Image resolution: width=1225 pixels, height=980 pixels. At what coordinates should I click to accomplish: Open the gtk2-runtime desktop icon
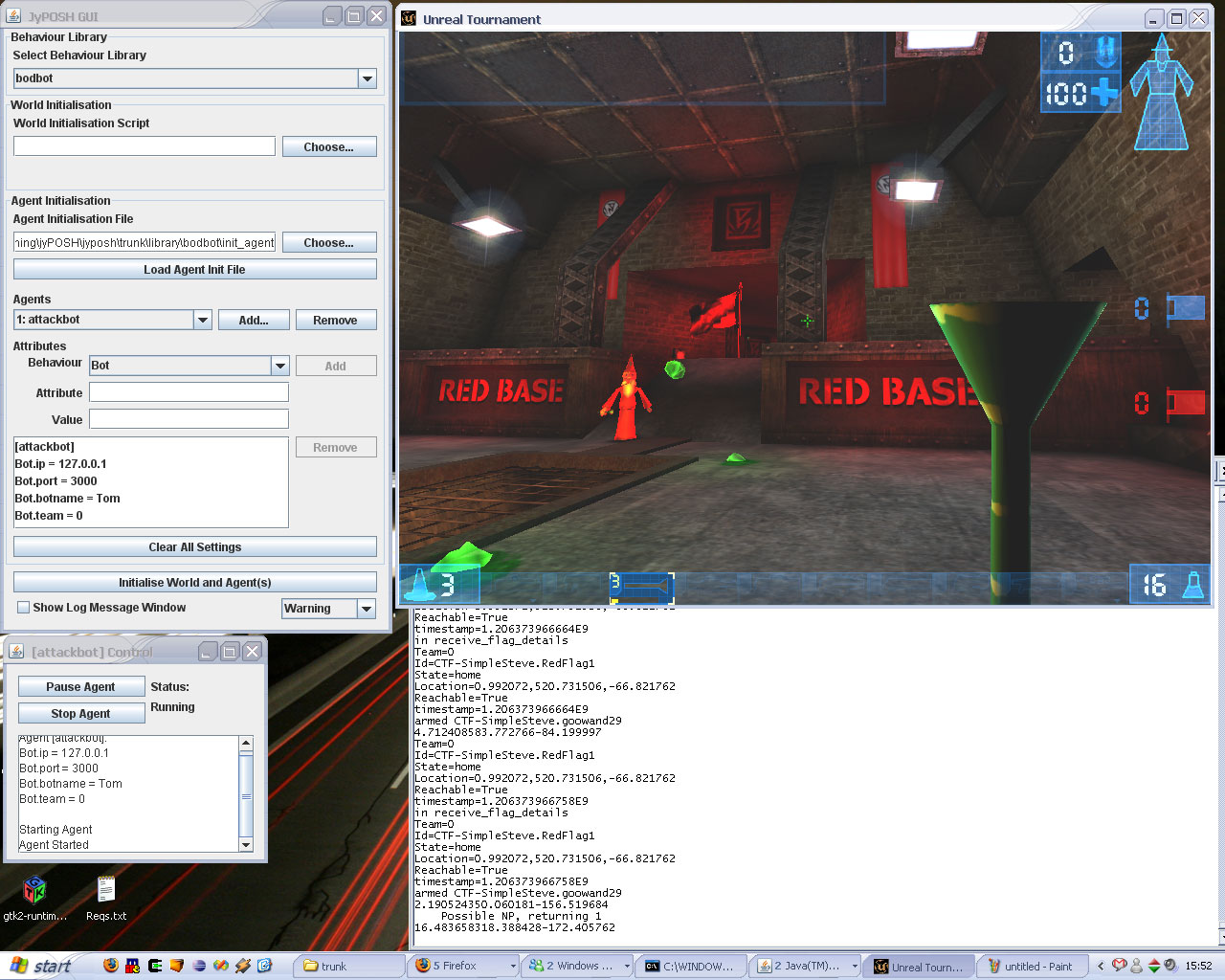coord(34,891)
